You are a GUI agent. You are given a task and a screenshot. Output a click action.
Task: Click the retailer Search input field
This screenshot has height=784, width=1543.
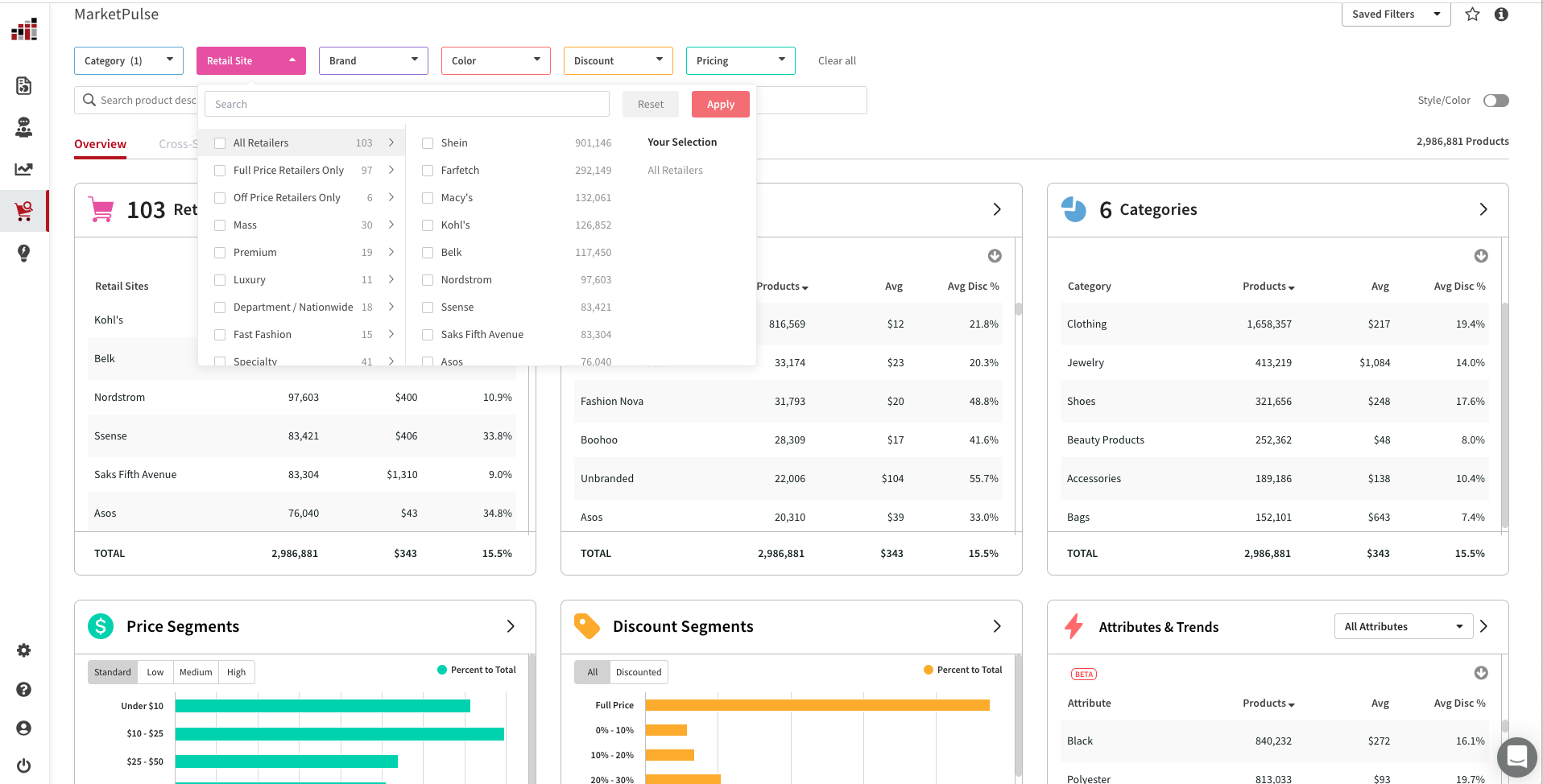(407, 104)
